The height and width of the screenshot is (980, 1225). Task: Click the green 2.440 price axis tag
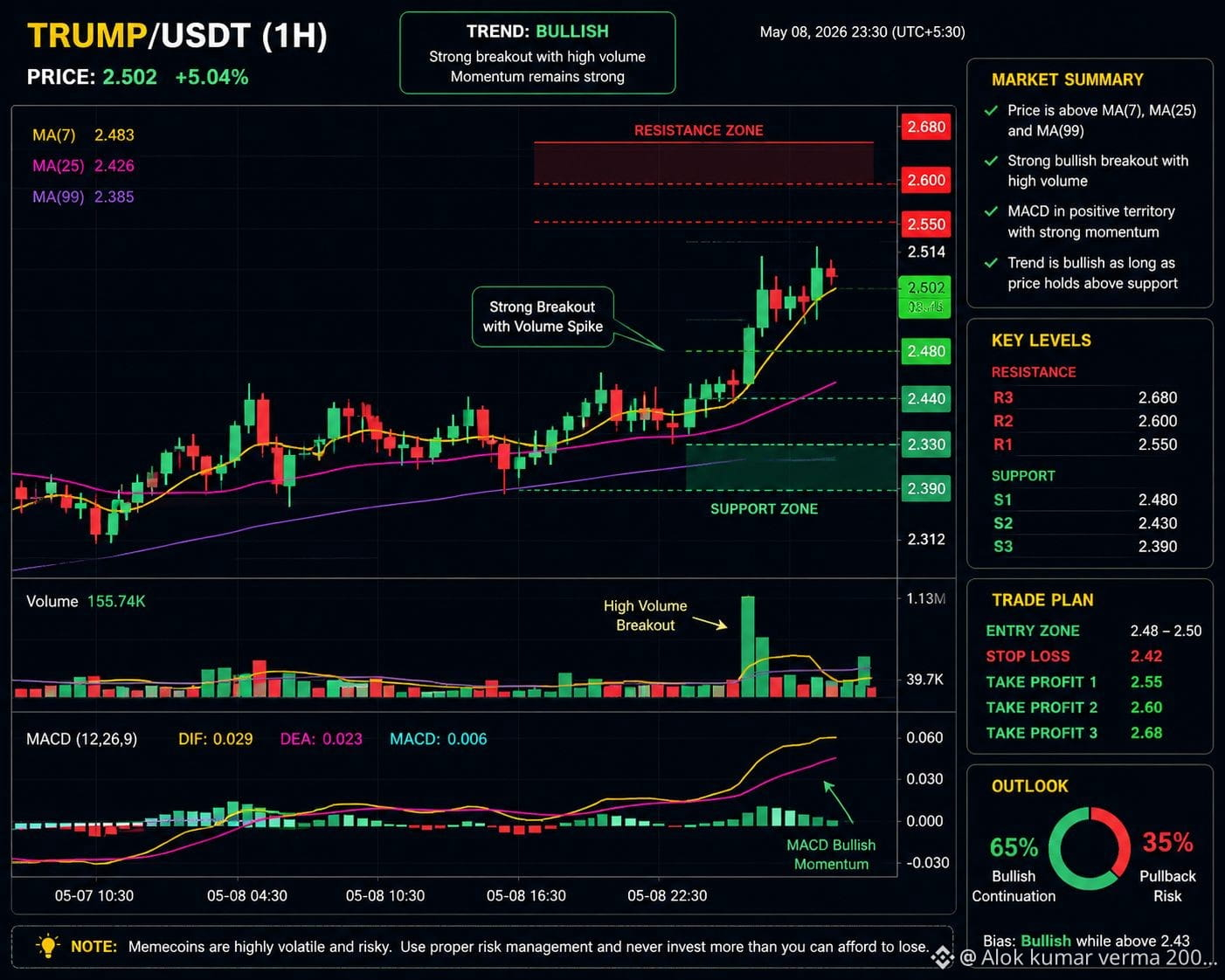click(x=926, y=398)
